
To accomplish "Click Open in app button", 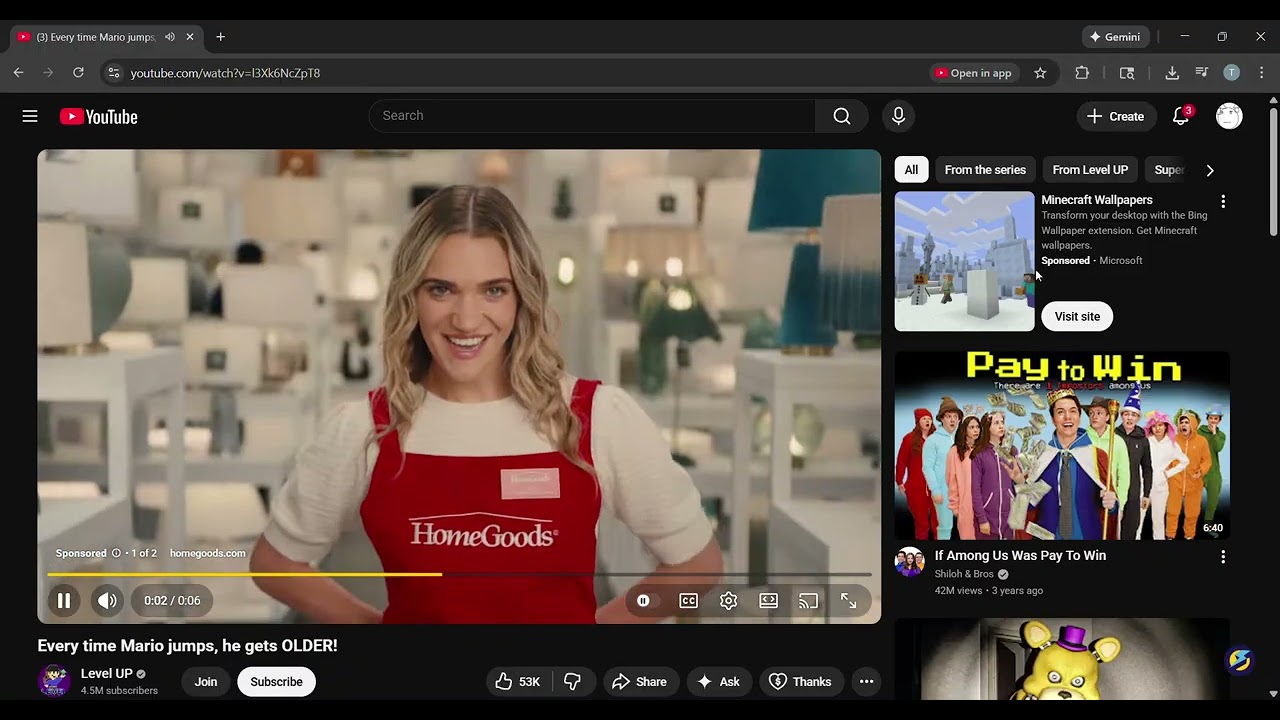I will 974,73.
